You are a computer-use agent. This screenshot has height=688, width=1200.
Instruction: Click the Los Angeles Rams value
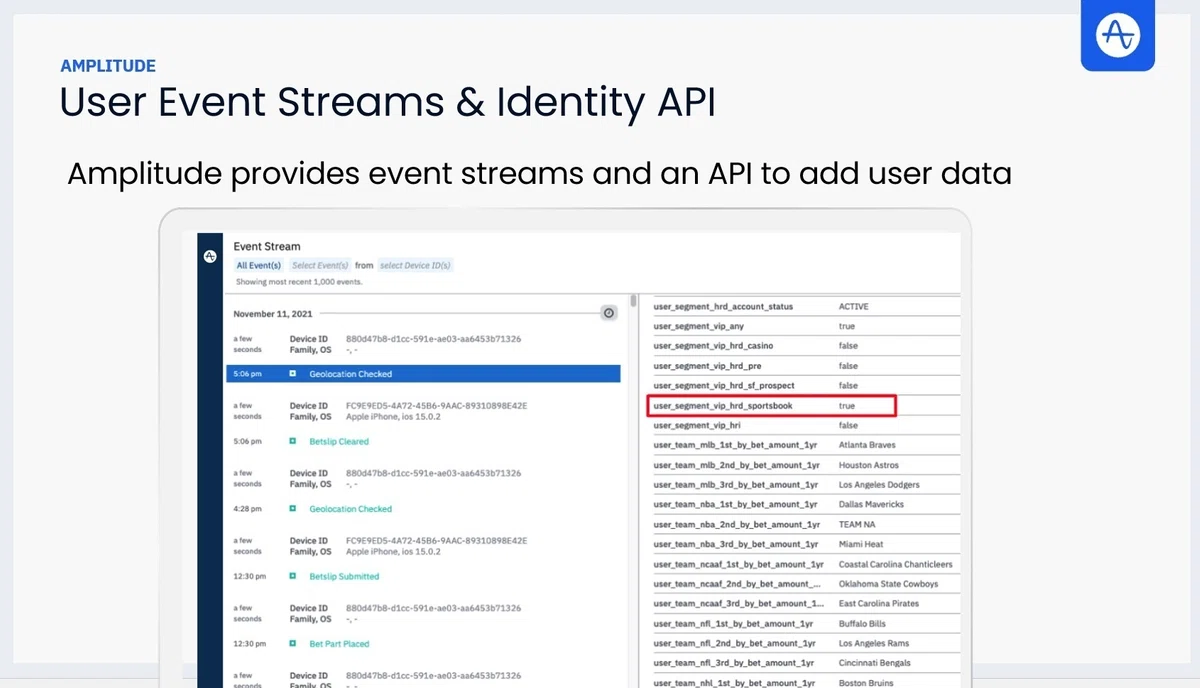(873, 643)
